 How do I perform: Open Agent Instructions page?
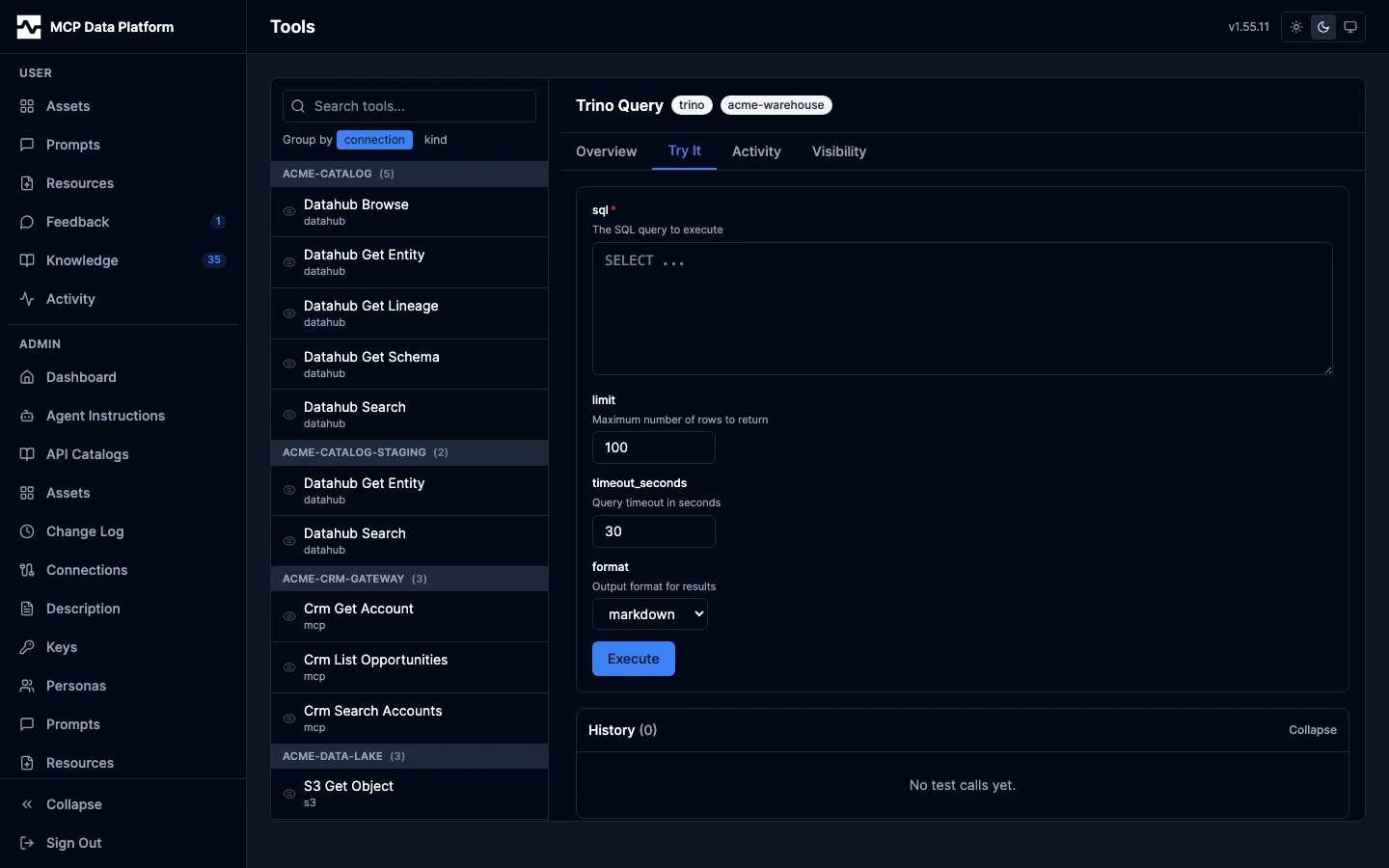pos(123,416)
